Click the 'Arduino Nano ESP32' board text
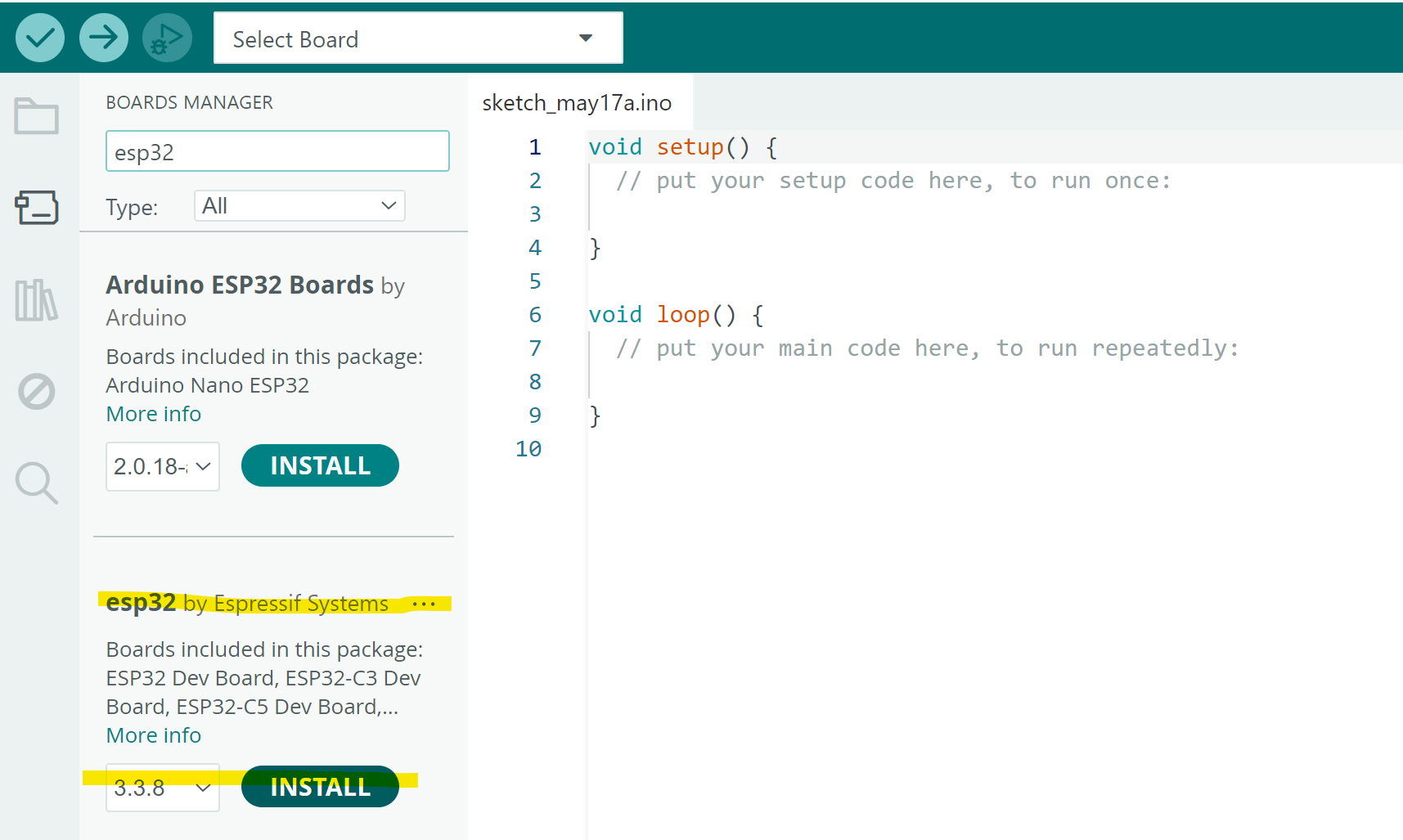 pos(208,385)
